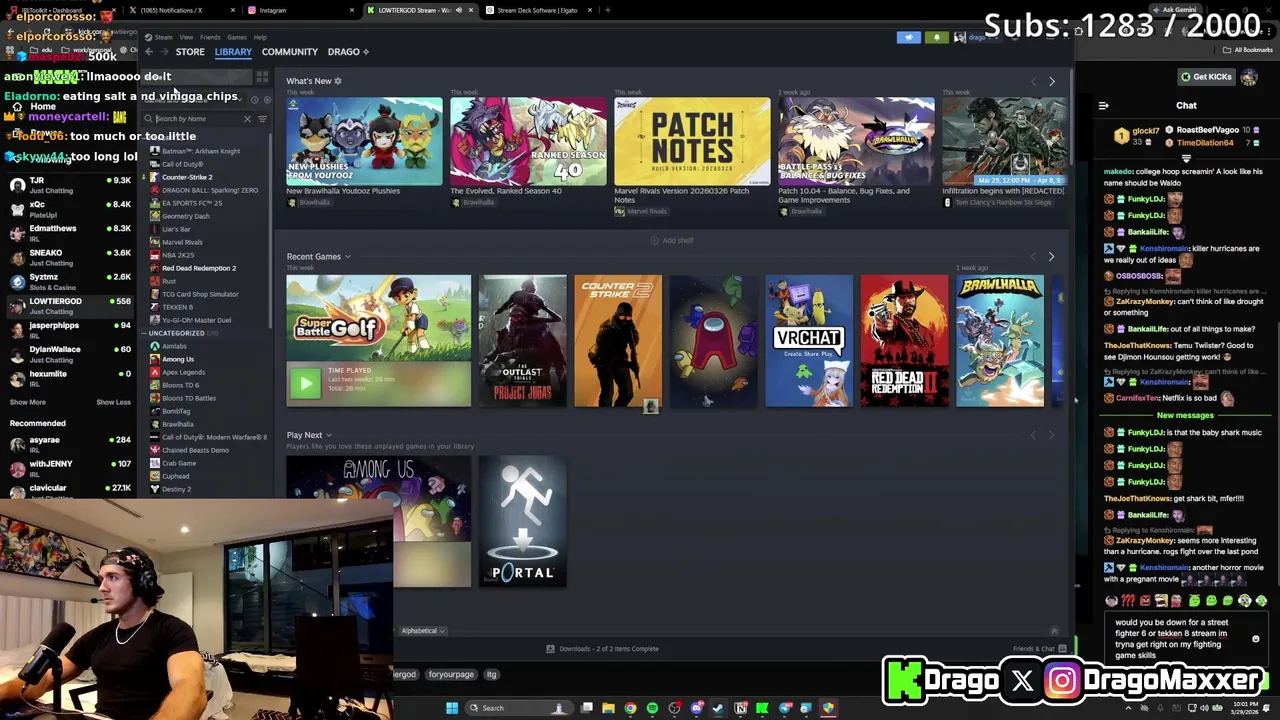This screenshot has height=720, width=1280.
Task: Select Geometry Dash in library list
Action: point(186,216)
